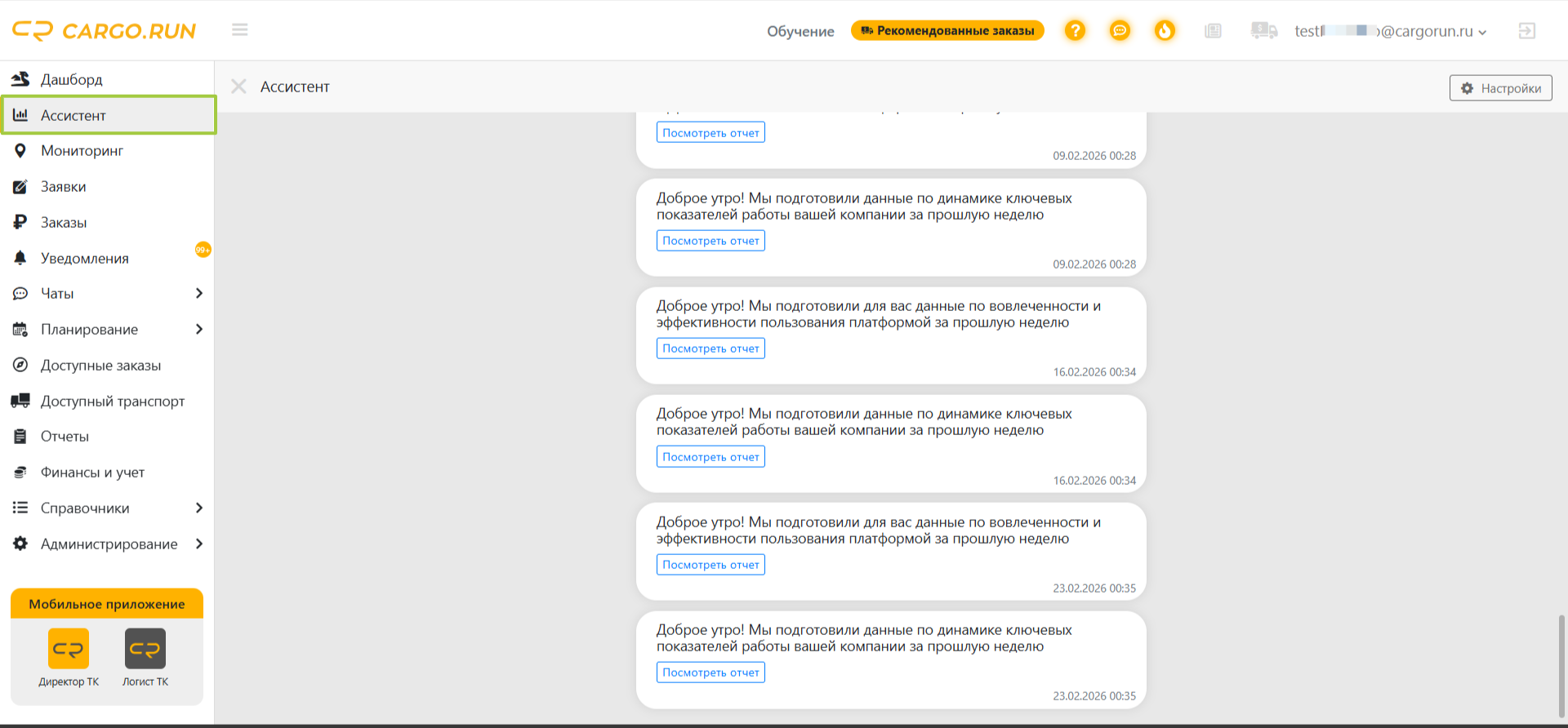1568x728 pixels.
Task: Click the Чаты speech bubble icon
Action: point(20,293)
